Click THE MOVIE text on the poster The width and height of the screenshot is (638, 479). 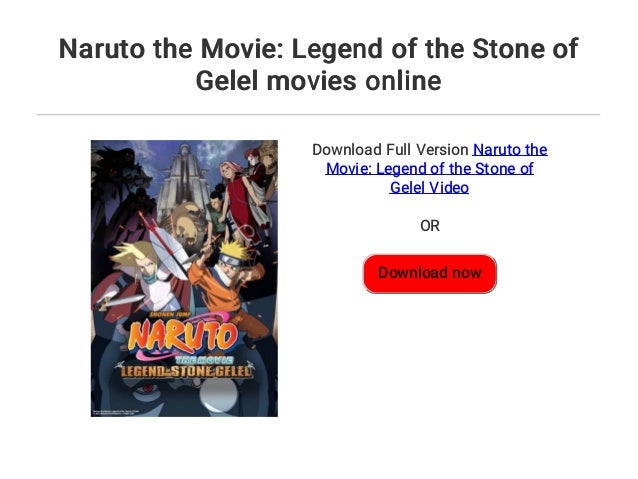(204, 360)
